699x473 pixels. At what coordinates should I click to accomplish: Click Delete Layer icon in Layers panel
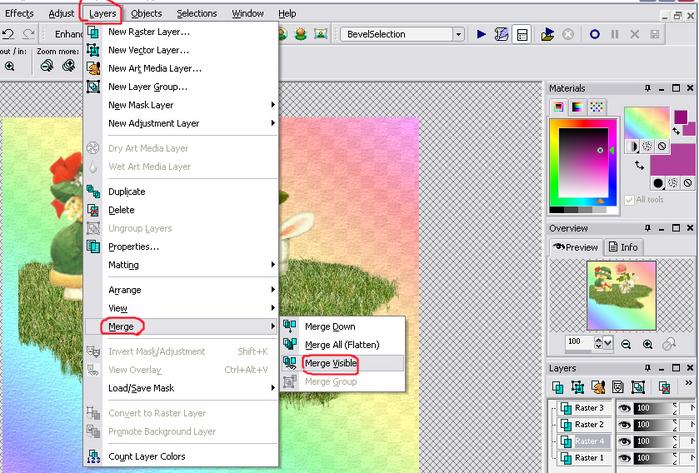[664, 387]
